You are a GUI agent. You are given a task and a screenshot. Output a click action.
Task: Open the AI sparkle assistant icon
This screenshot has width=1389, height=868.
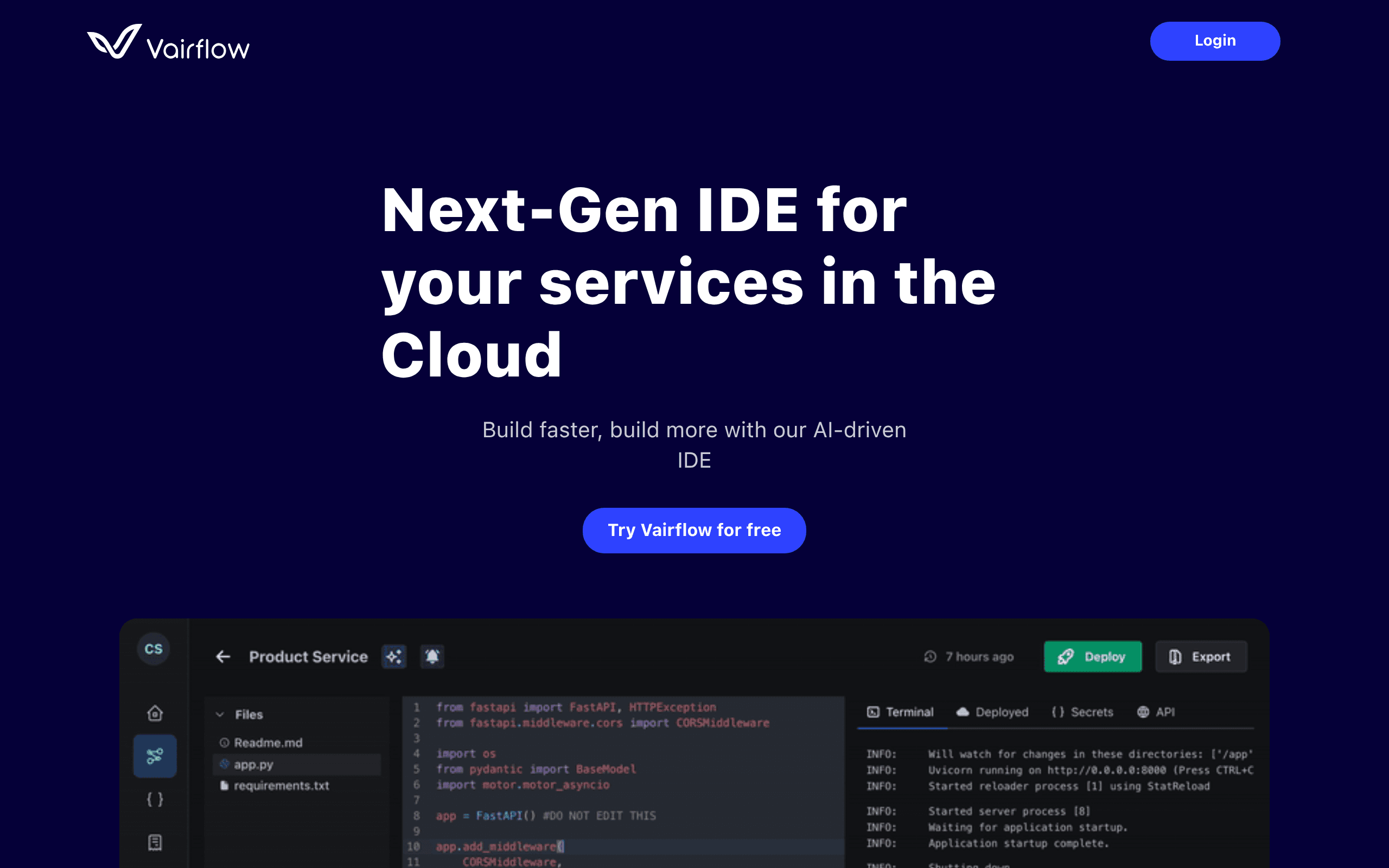[394, 657]
